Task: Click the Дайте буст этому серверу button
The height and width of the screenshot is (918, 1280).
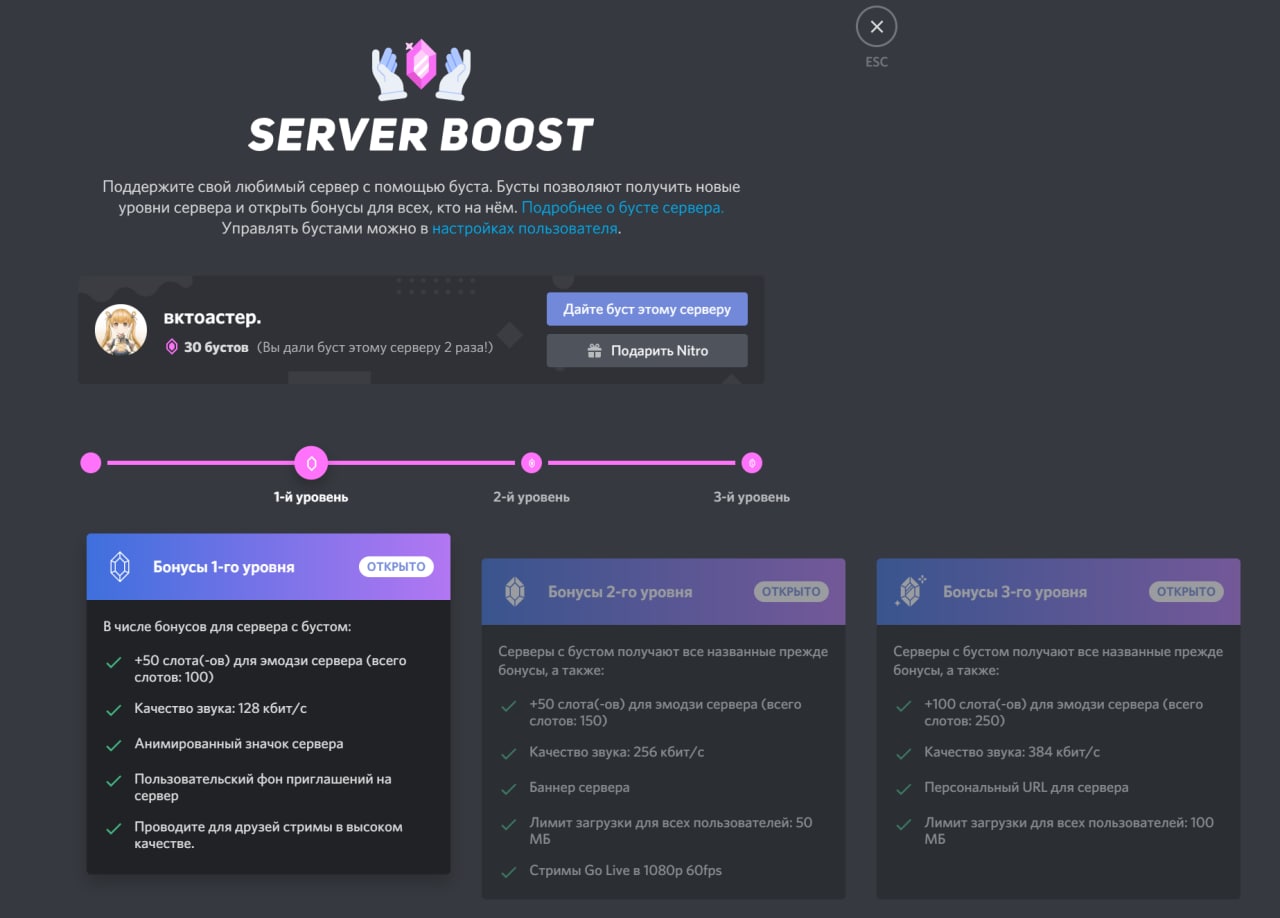Action: pyautogui.click(x=647, y=309)
